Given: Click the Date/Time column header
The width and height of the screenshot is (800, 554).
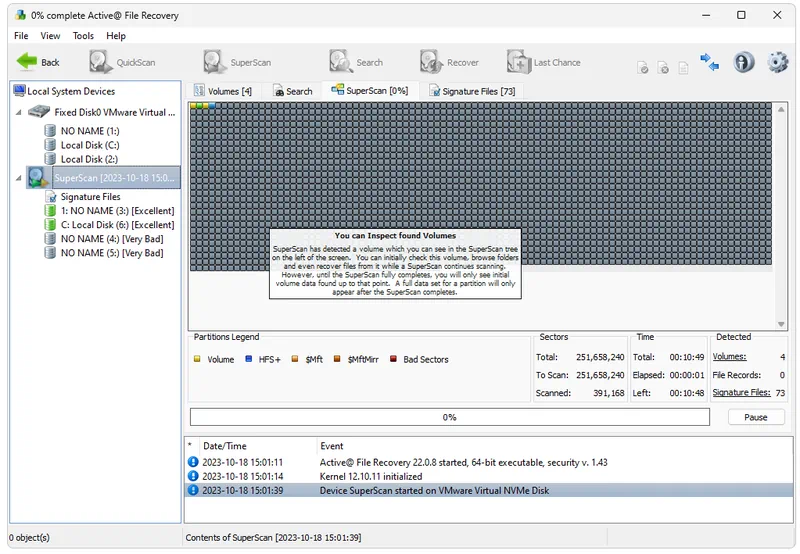Looking at the screenshot, I should 224,446.
